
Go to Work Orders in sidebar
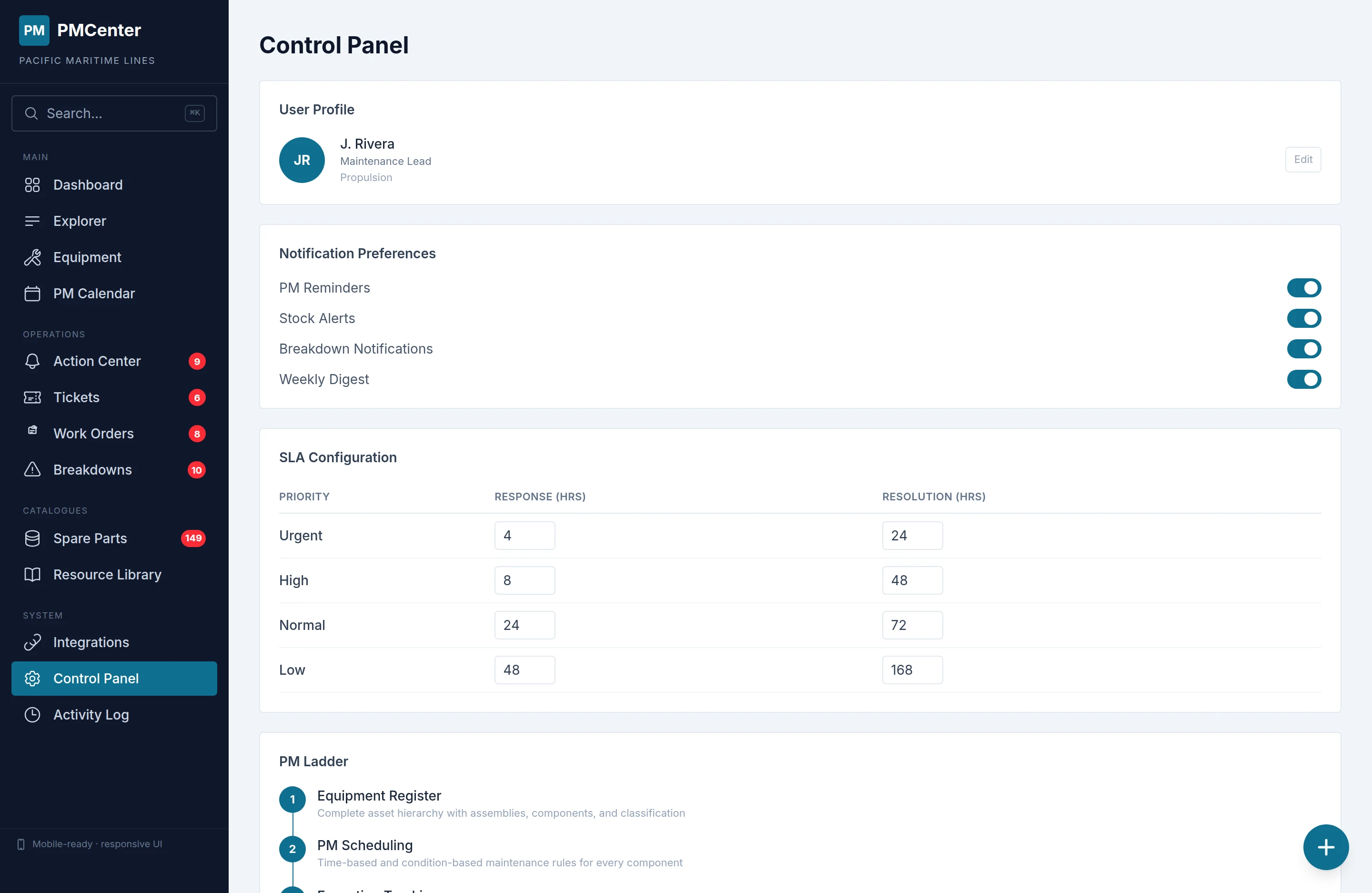[93, 434]
